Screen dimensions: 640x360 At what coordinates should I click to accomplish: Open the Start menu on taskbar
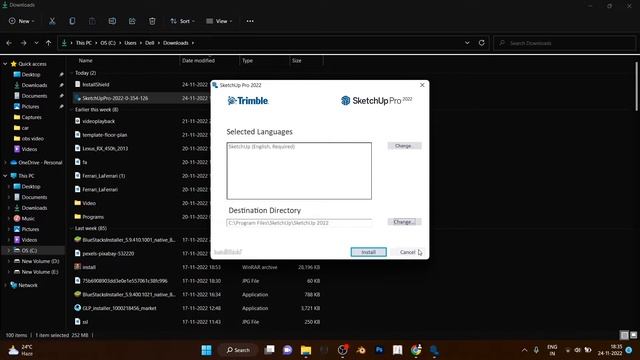(207, 350)
